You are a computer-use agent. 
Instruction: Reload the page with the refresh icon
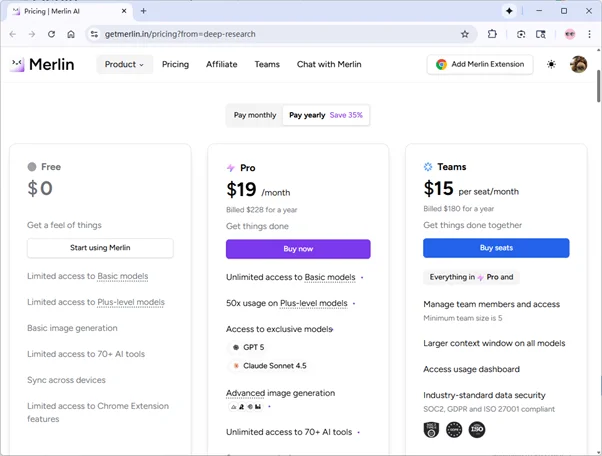point(50,34)
